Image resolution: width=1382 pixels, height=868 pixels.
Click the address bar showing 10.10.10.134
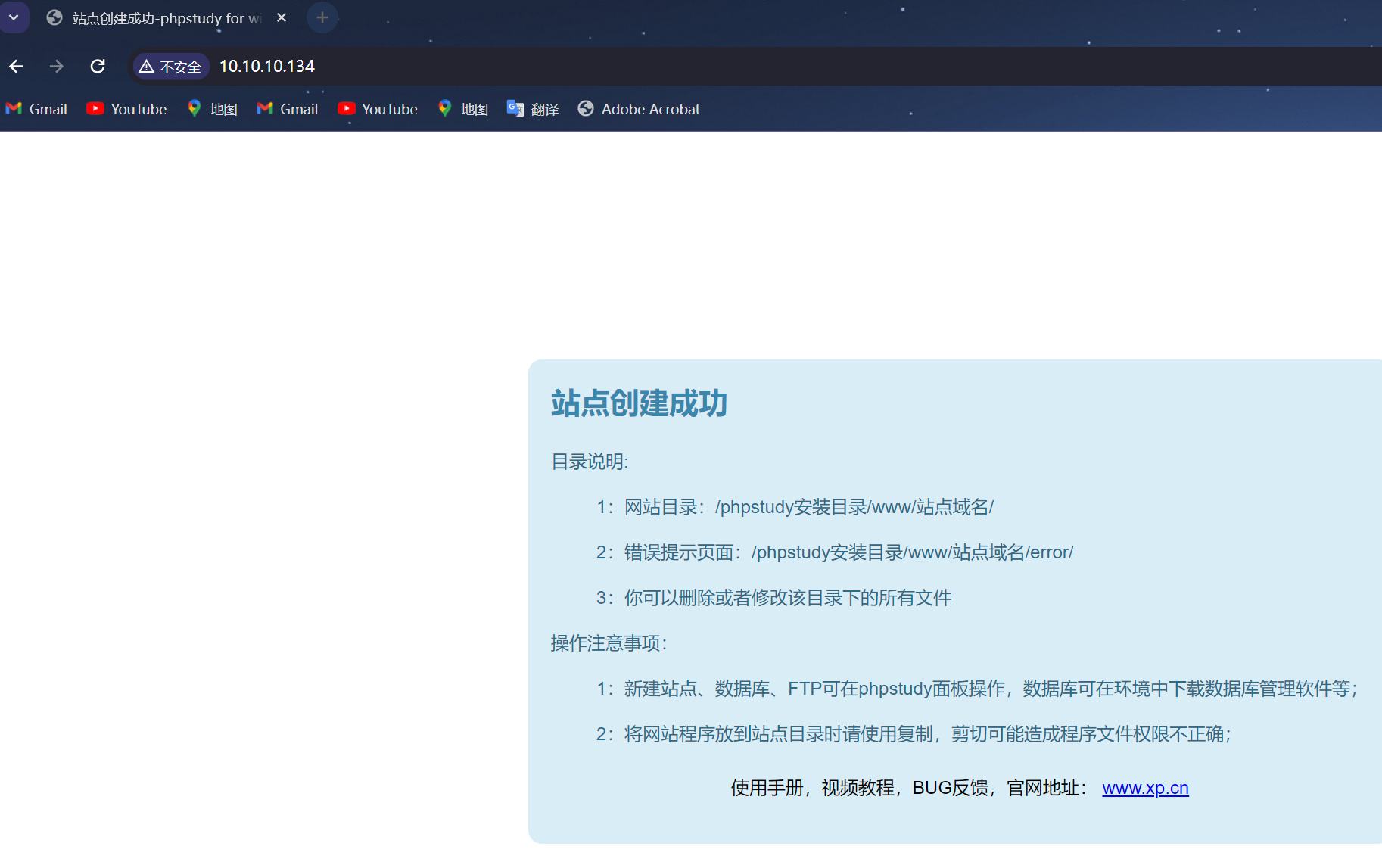coord(530,67)
